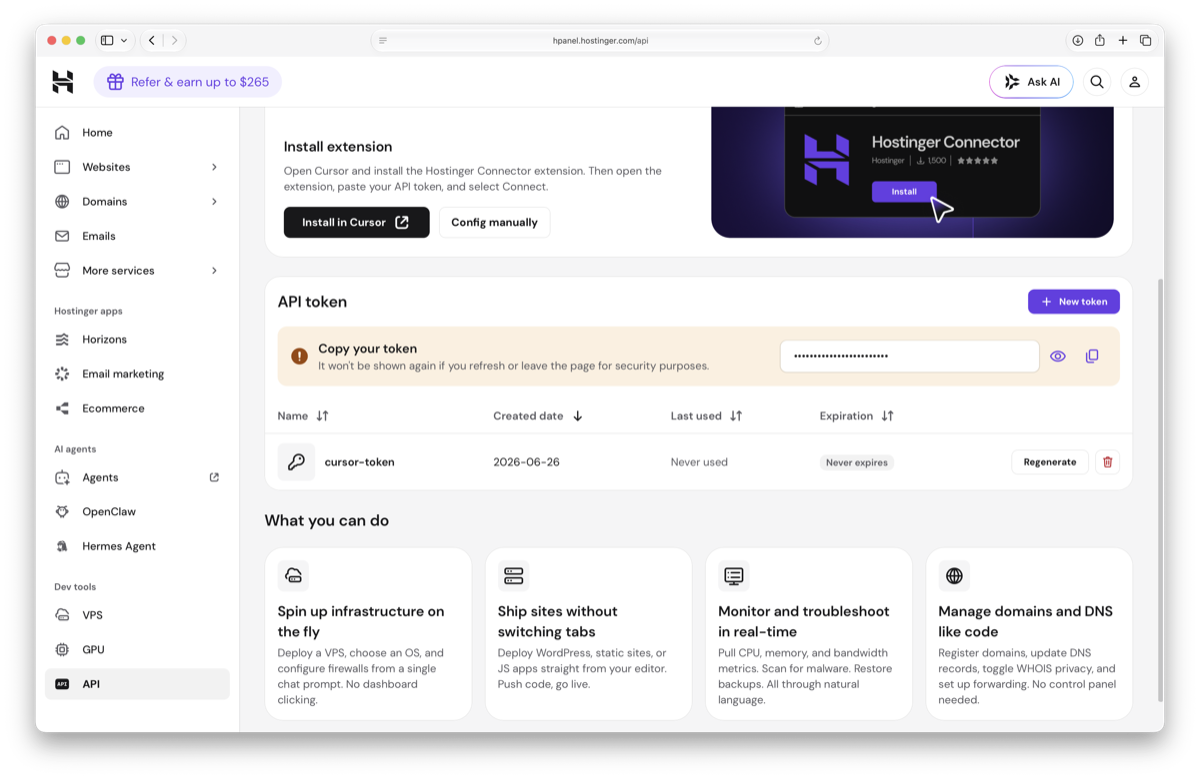1200x779 pixels.
Task: Click the Agents sidebar icon
Action: (62, 477)
